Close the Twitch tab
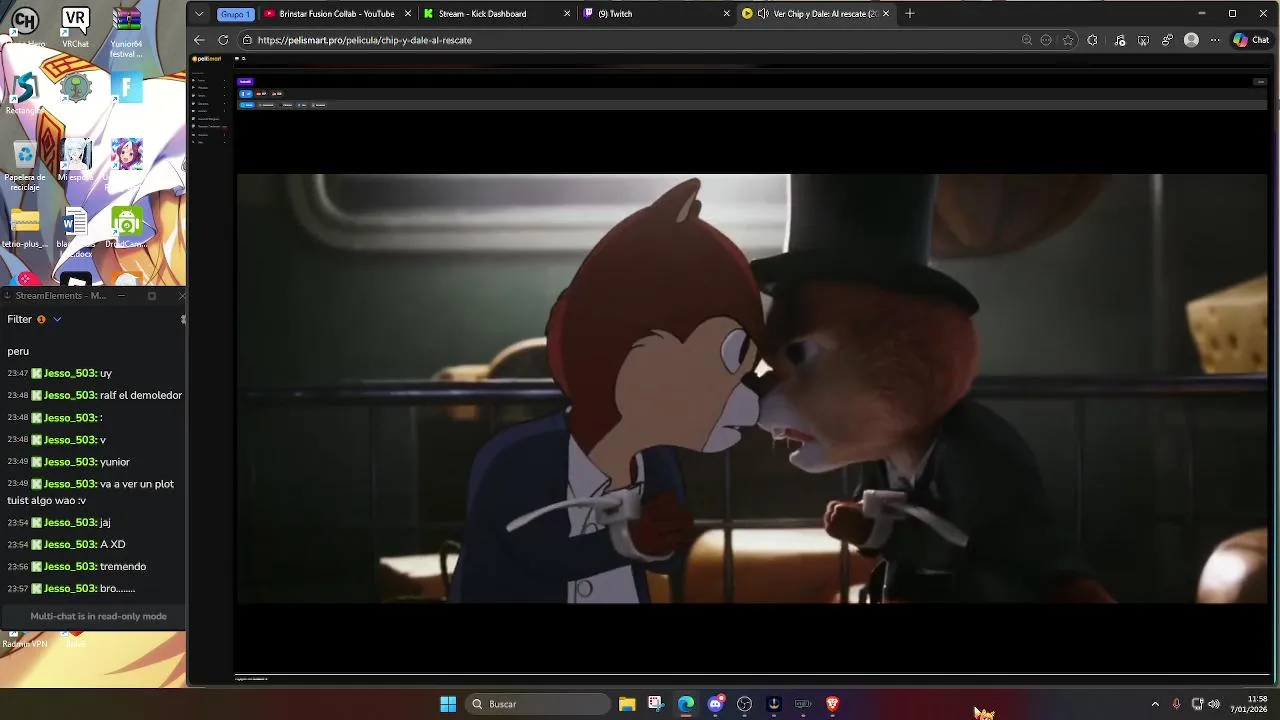This screenshot has height=720, width=1280. click(727, 14)
